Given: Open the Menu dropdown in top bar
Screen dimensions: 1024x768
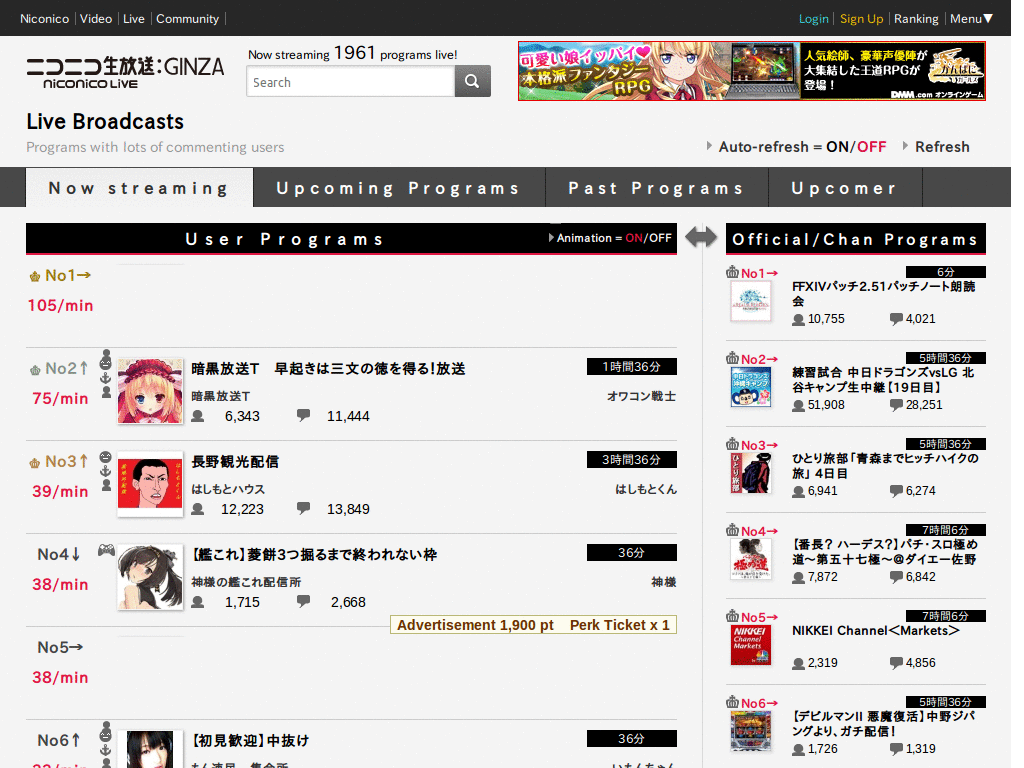Looking at the screenshot, I should (x=971, y=19).
